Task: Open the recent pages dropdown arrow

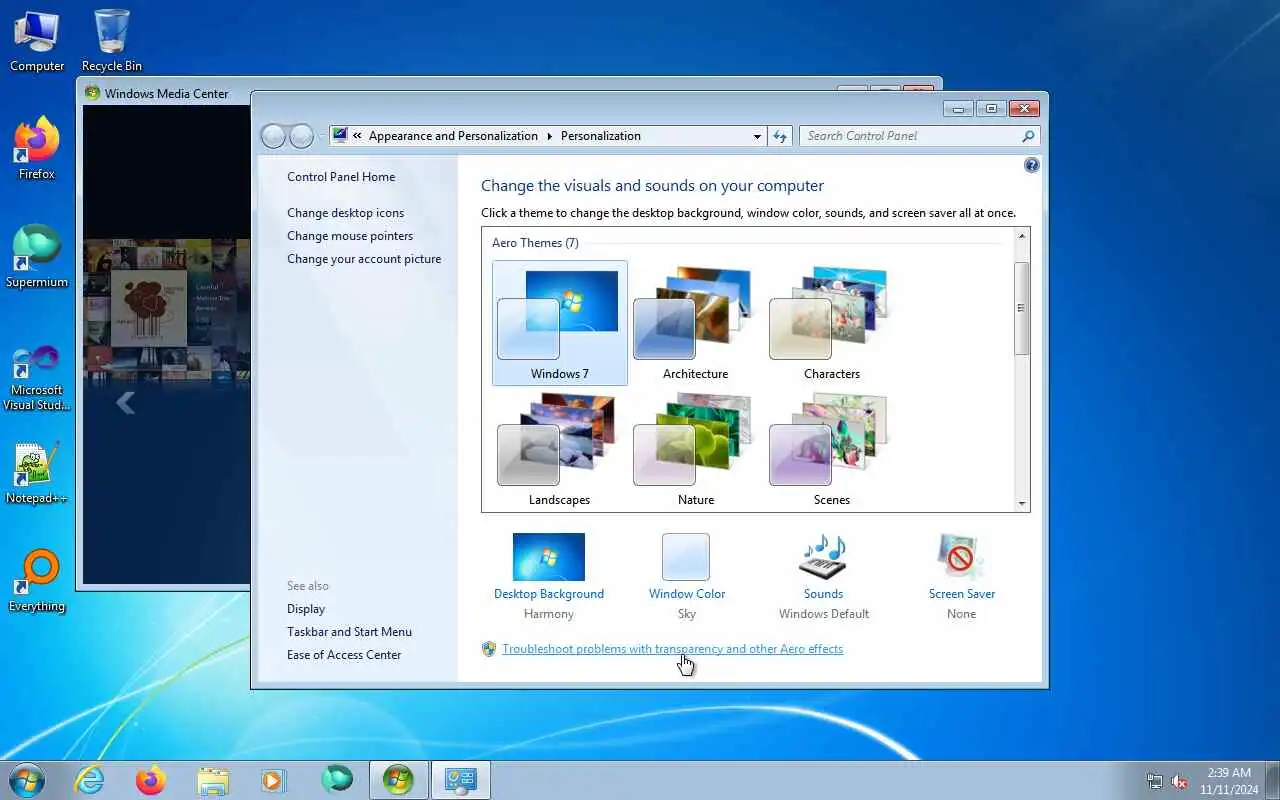Action: pyautogui.click(x=321, y=137)
